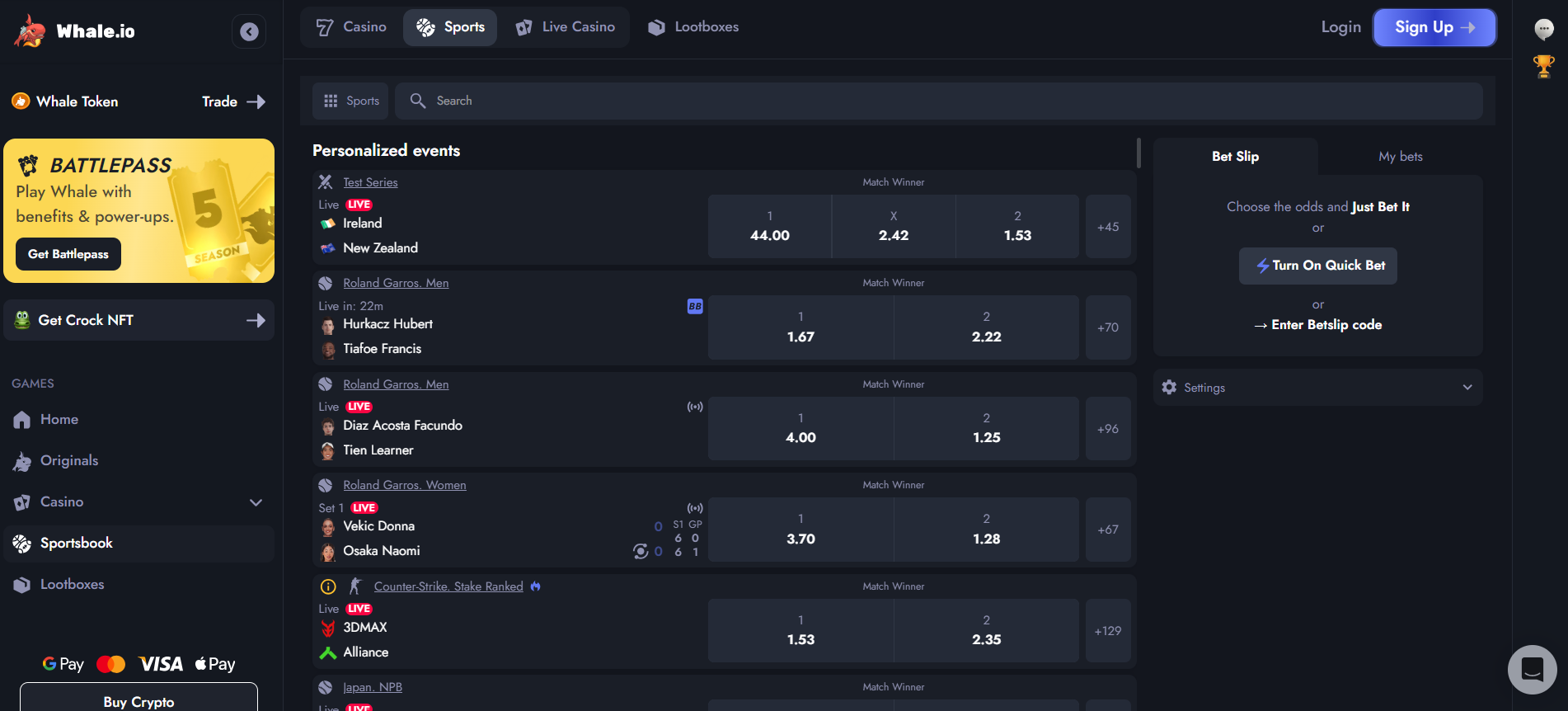Open the Japan. NPB league link
Image resolution: width=1568 pixels, height=711 pixels.
(373, 687)
